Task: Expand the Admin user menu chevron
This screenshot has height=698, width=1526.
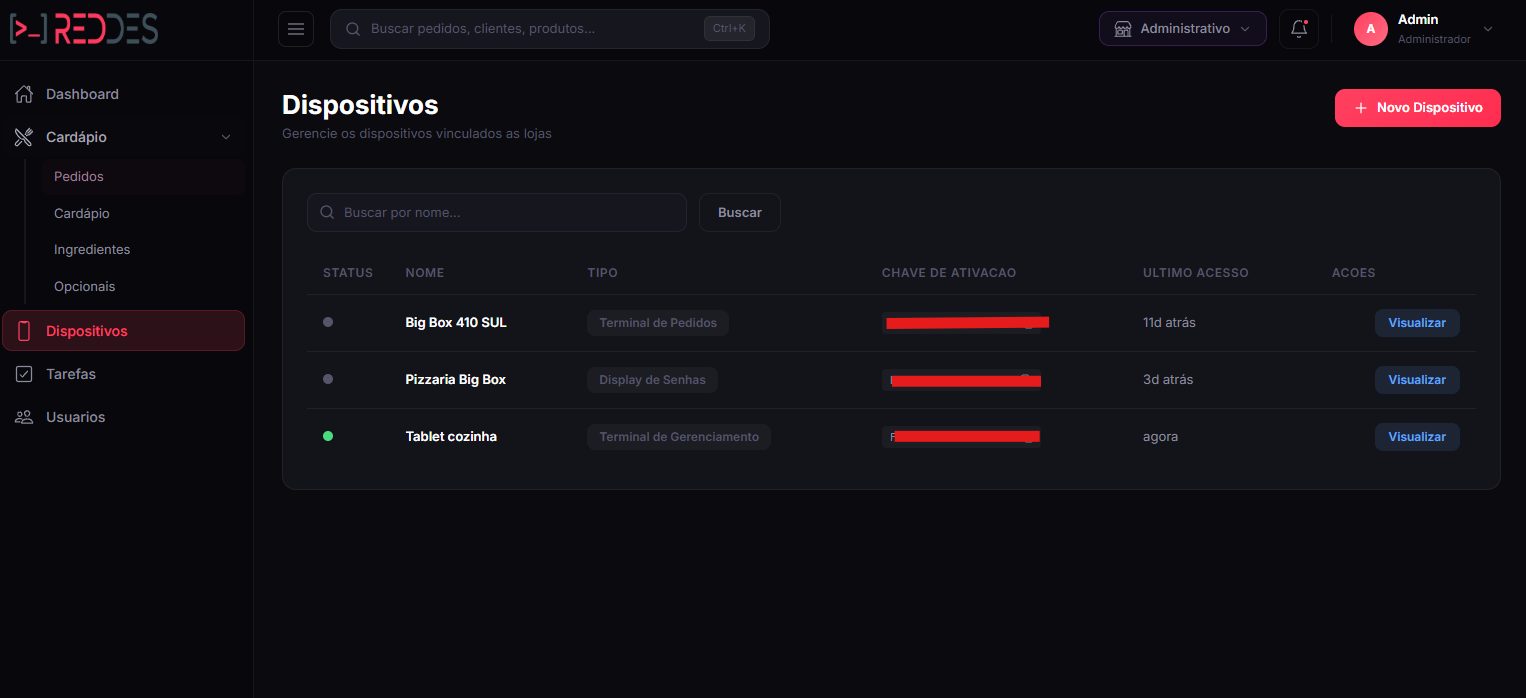Action: (x=1488, y=29)
